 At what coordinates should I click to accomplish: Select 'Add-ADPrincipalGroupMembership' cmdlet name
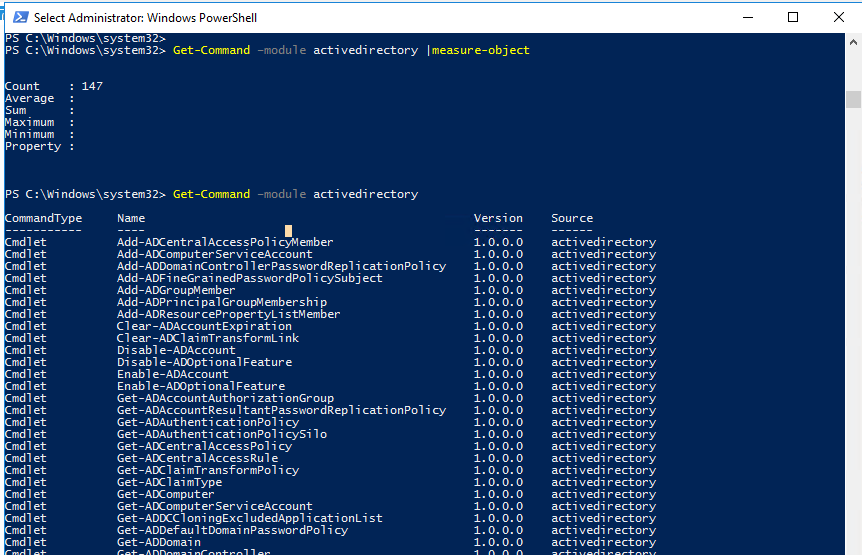222,302
